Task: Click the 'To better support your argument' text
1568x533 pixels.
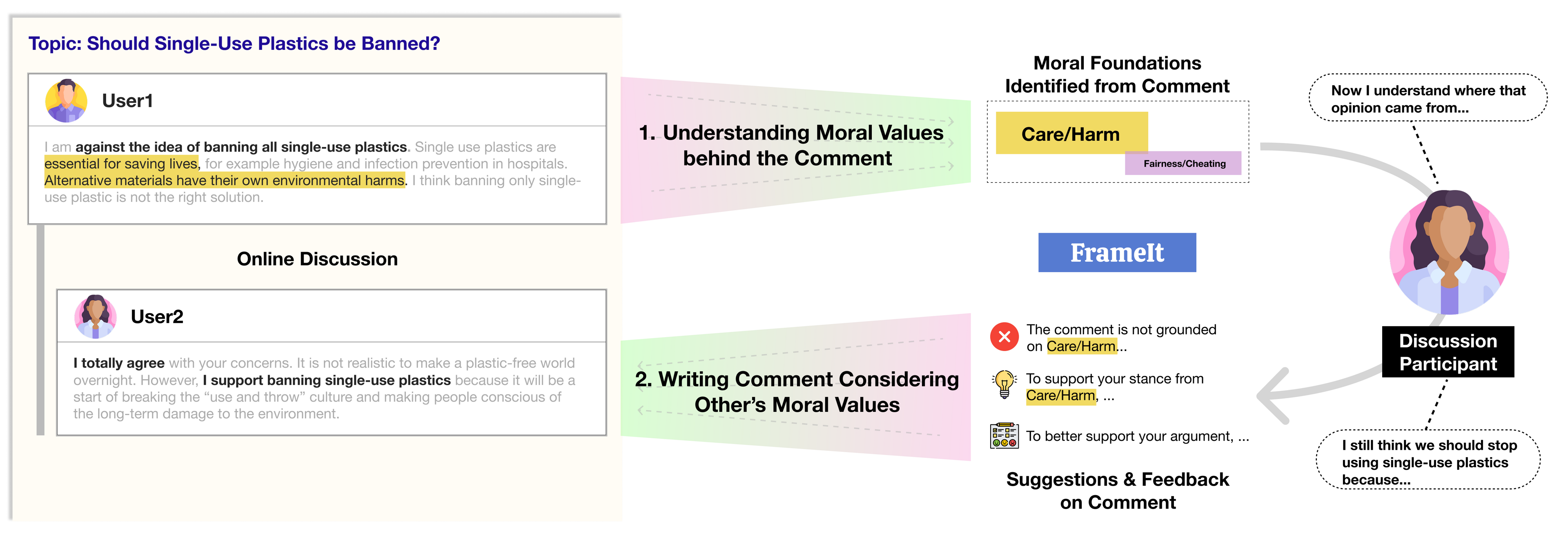Action: click(1137, 436)
